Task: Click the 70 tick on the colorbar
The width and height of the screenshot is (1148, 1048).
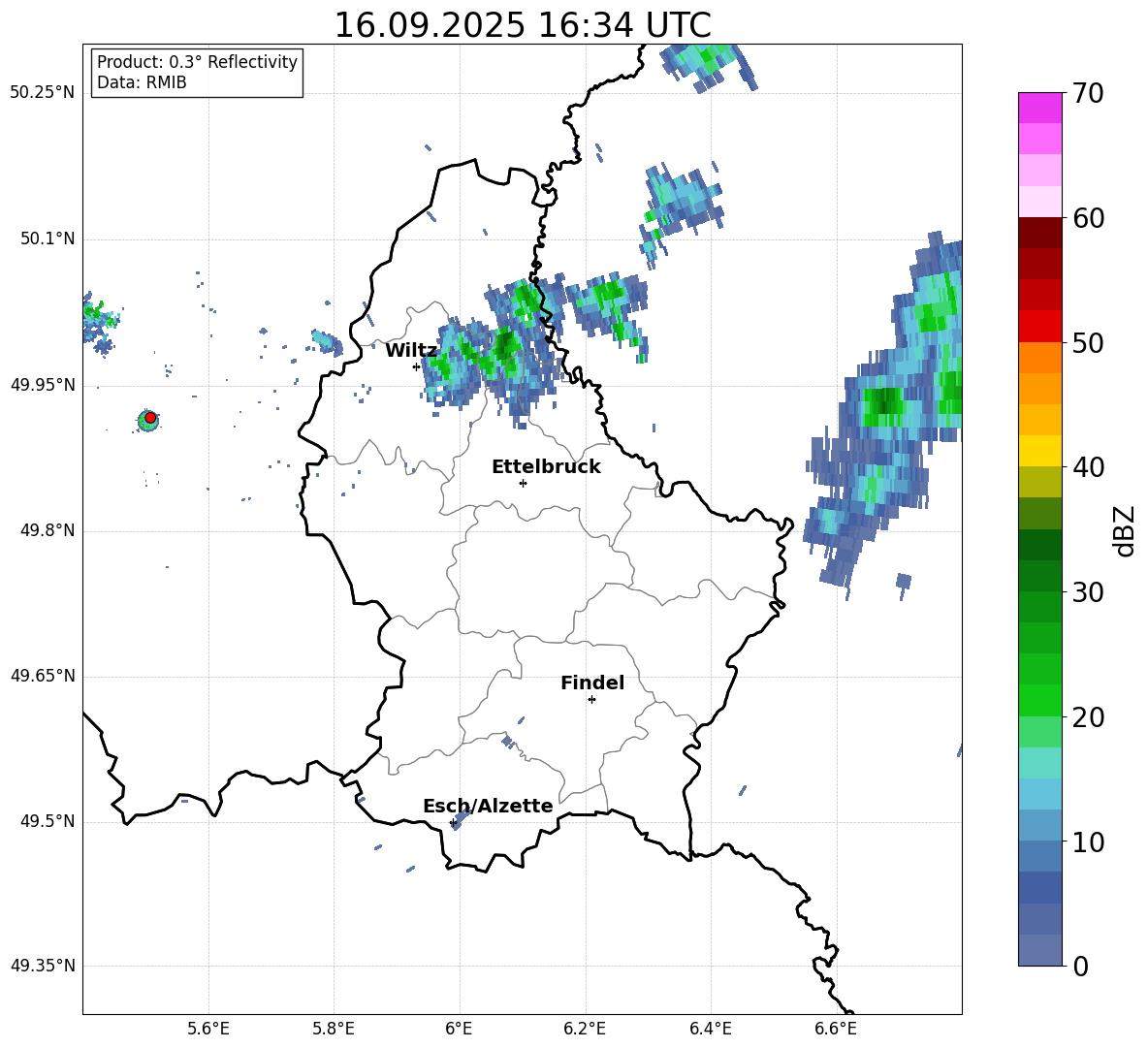Action: click(1088, 93)
